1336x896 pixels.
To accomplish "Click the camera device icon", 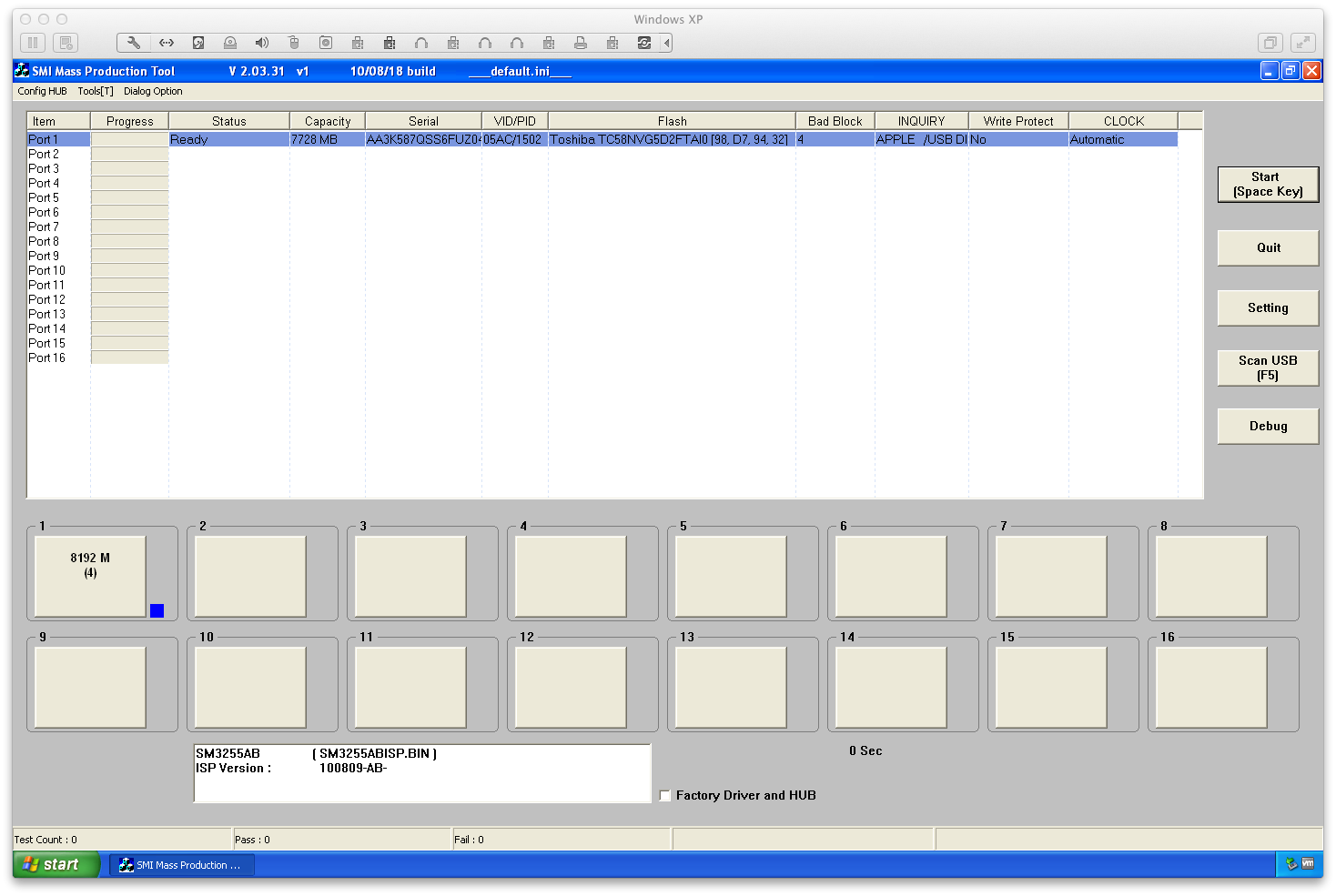I will (x=326, y=43).
